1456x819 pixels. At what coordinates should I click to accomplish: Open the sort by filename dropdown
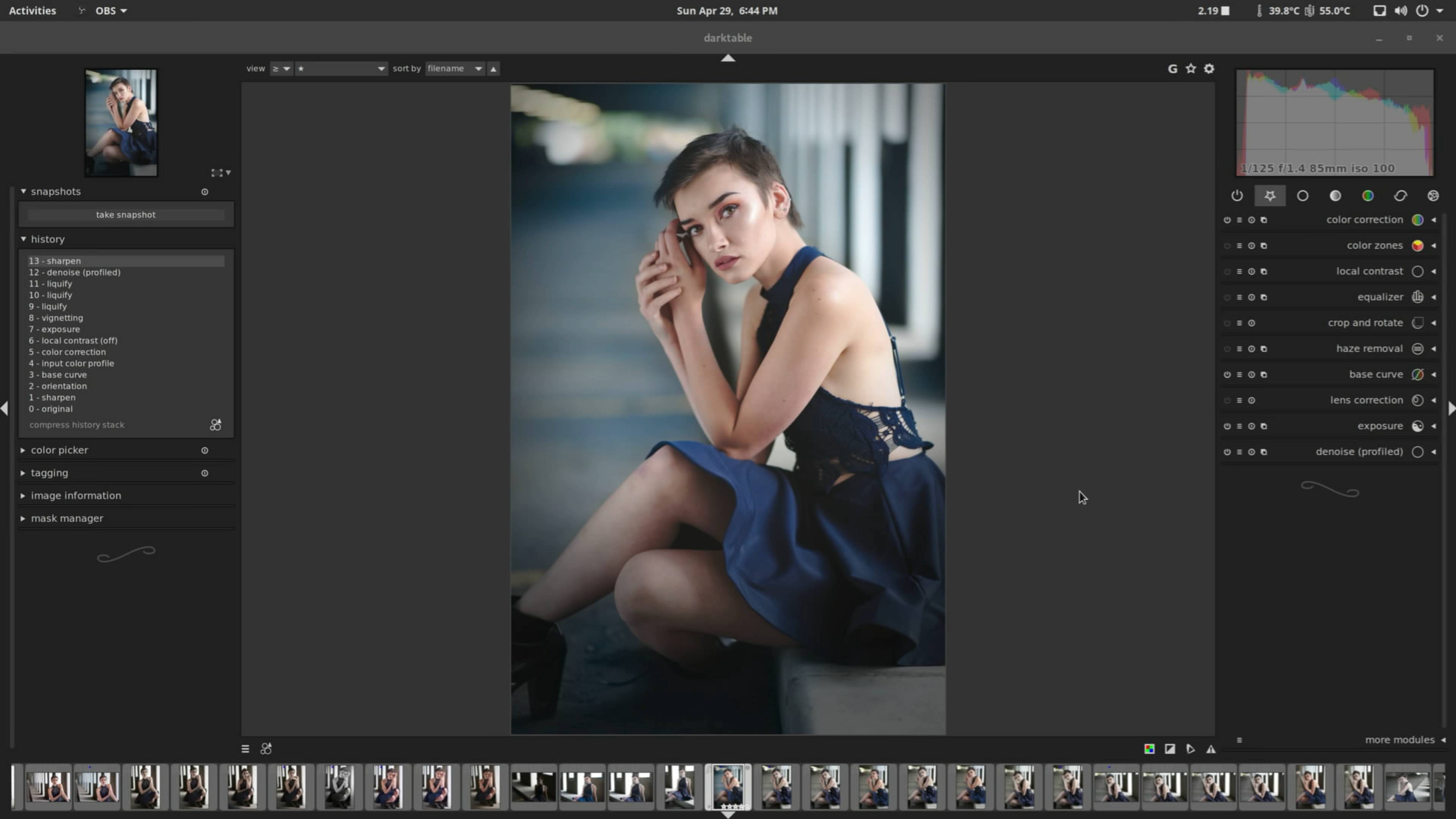click(x=455, y=68)
